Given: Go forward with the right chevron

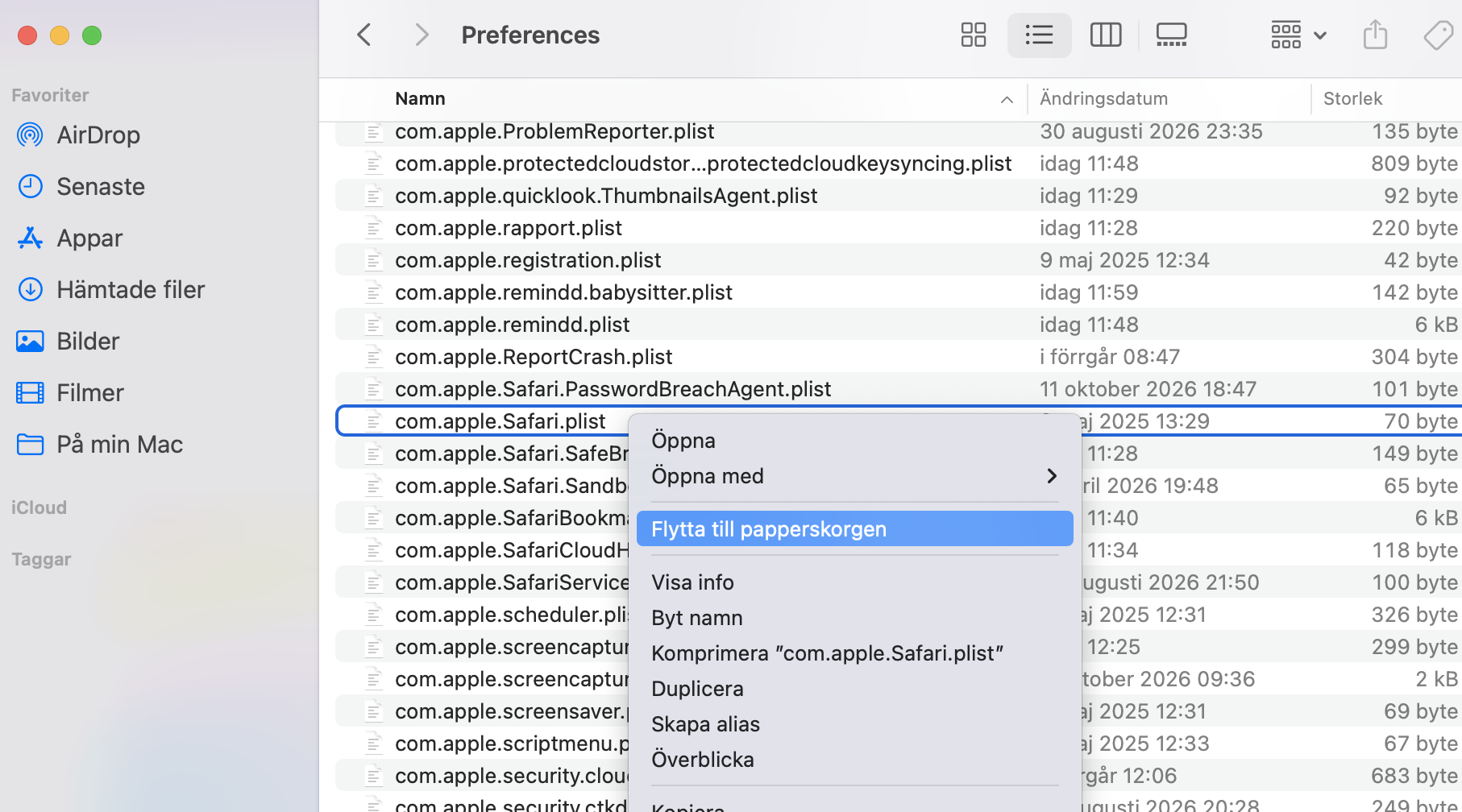Looking at the screenshot, I should click(421, 35).
